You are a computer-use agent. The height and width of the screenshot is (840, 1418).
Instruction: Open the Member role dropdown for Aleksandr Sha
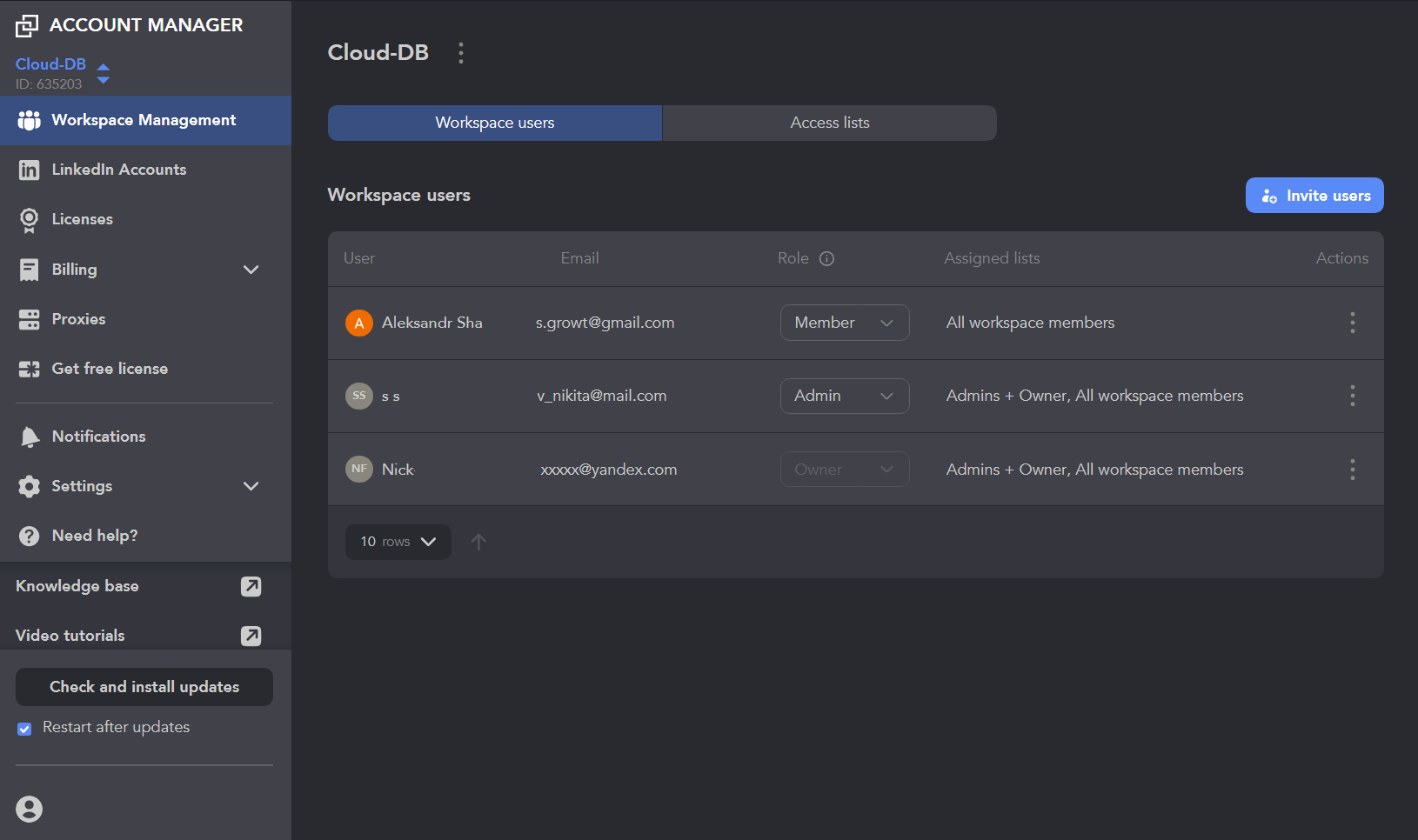coord(845,323)
